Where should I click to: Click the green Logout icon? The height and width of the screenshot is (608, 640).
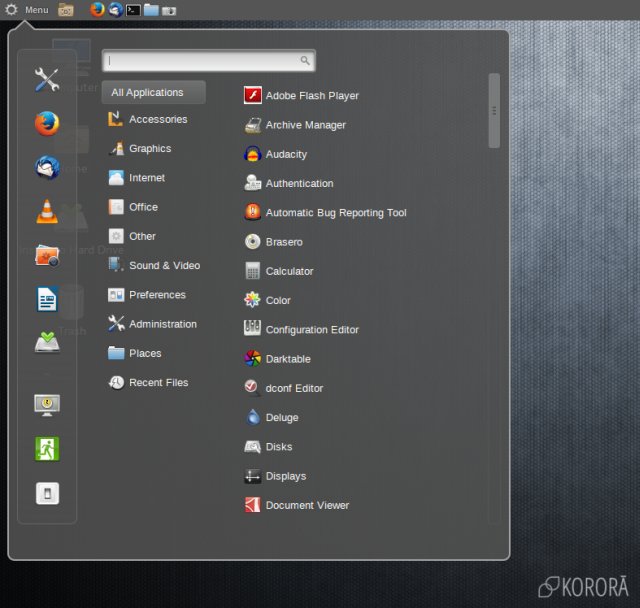tap(47, 448)
